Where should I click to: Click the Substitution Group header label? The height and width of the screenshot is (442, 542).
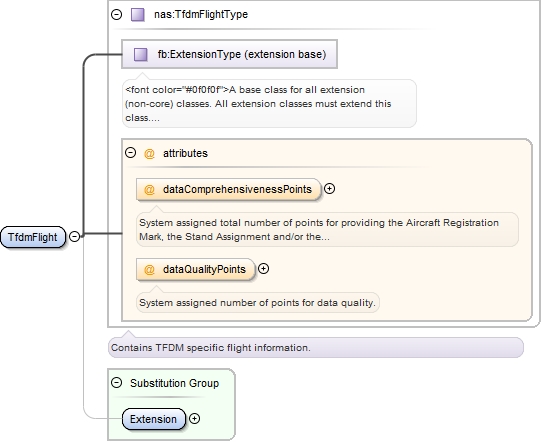point(174,383)
